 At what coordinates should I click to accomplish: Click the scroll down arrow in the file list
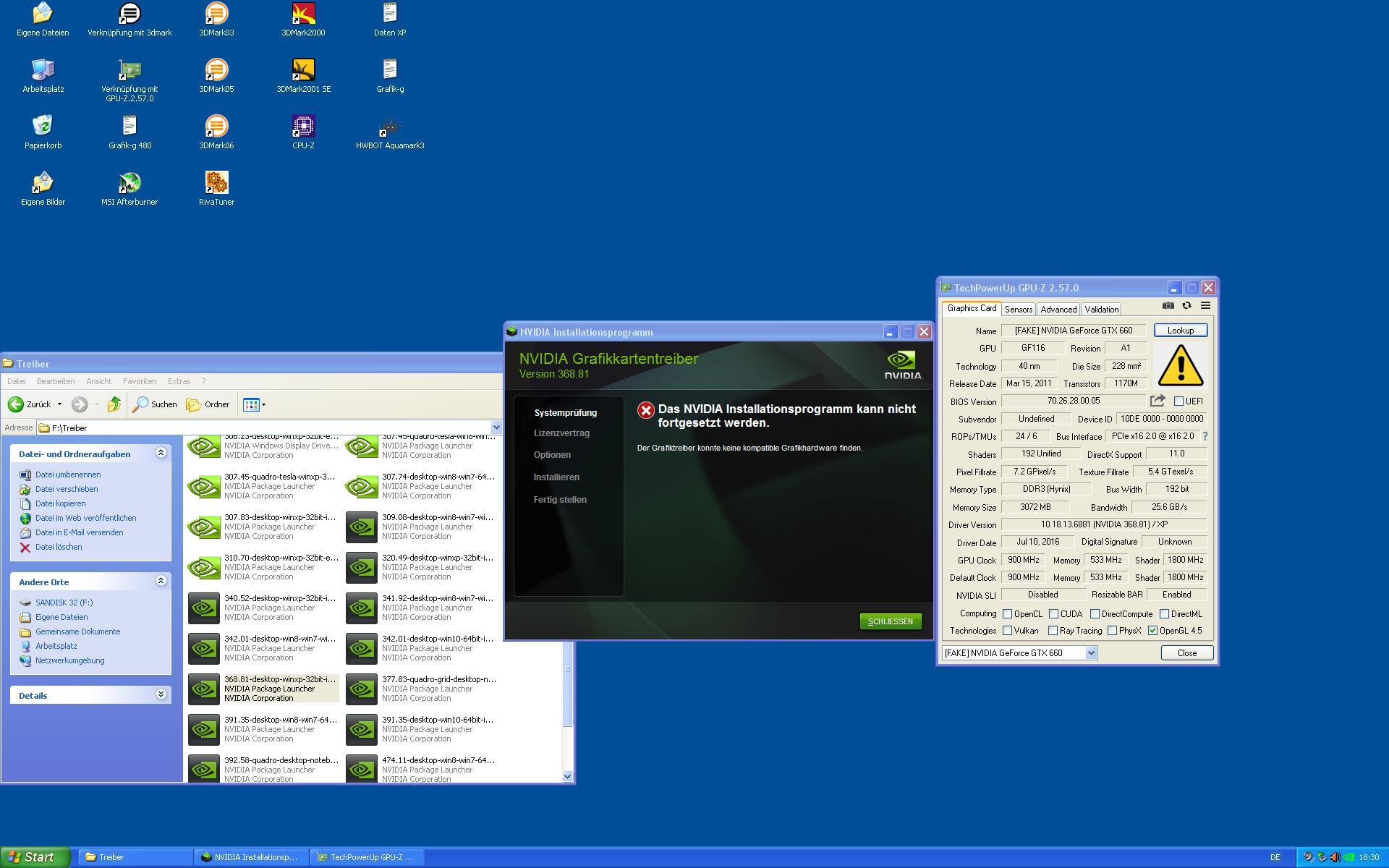coord(568,776)
